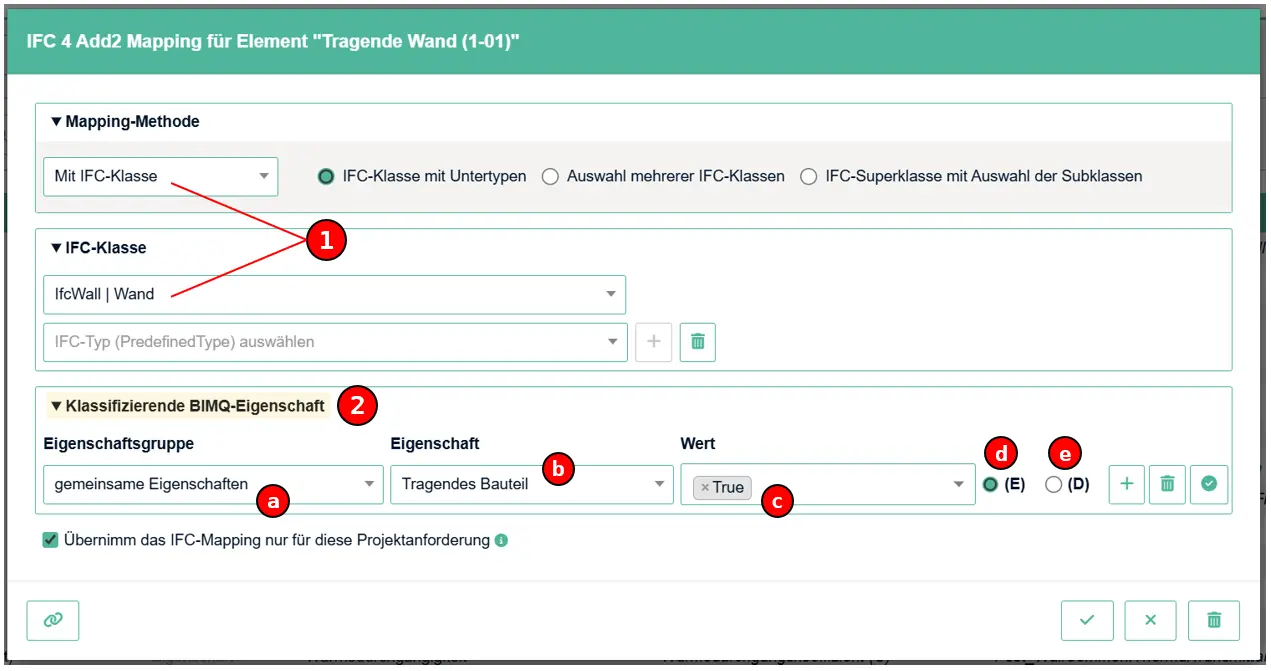
Task: Click the link icon button at bottom left
Action: coord(53,620)
